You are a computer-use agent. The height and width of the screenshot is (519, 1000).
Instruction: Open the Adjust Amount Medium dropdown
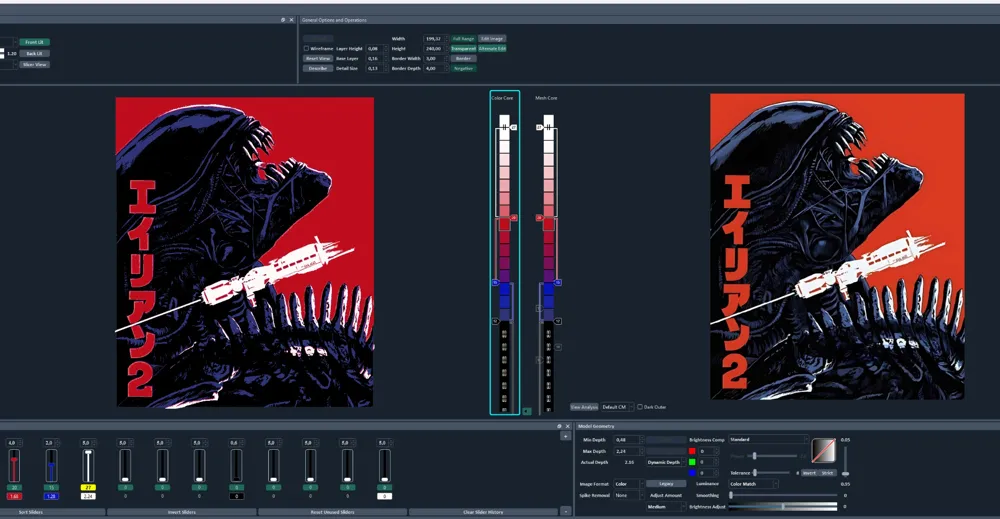tap(666, 507)
